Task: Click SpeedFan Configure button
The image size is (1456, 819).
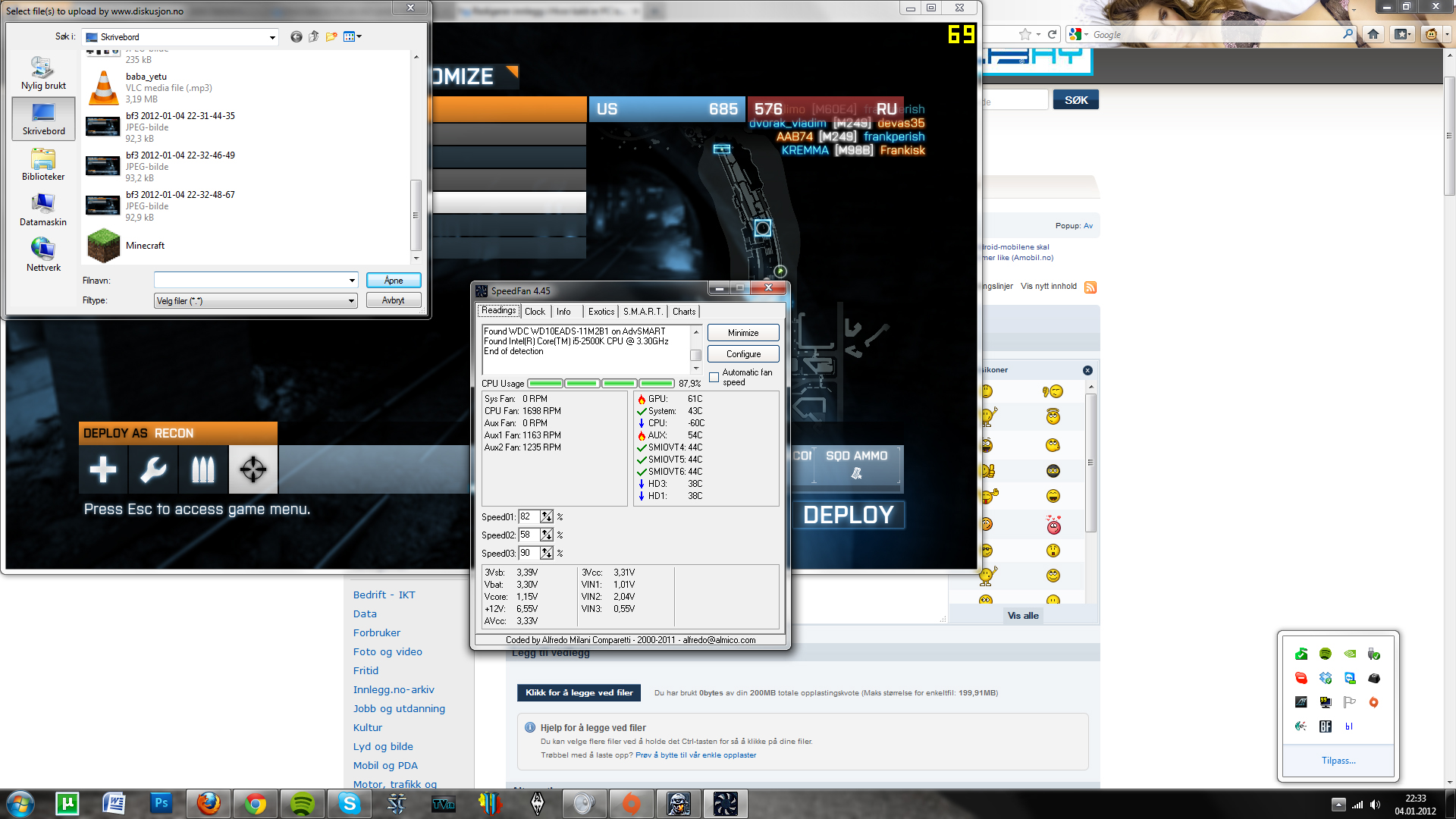Action: (743, 354)
